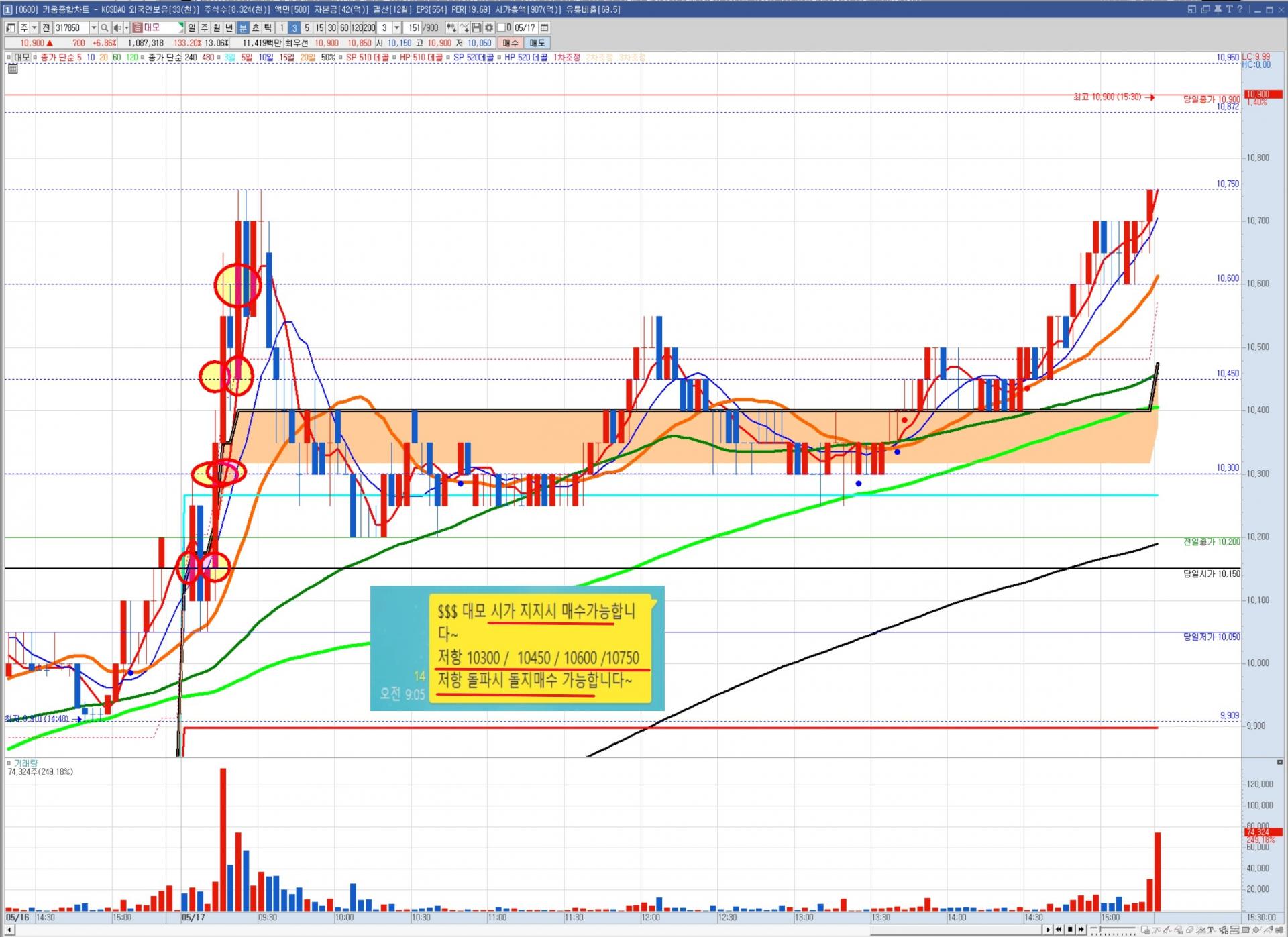The image size is (1288, 937).
Task: Click the grid icon below 대모 label
Action: 12,68
